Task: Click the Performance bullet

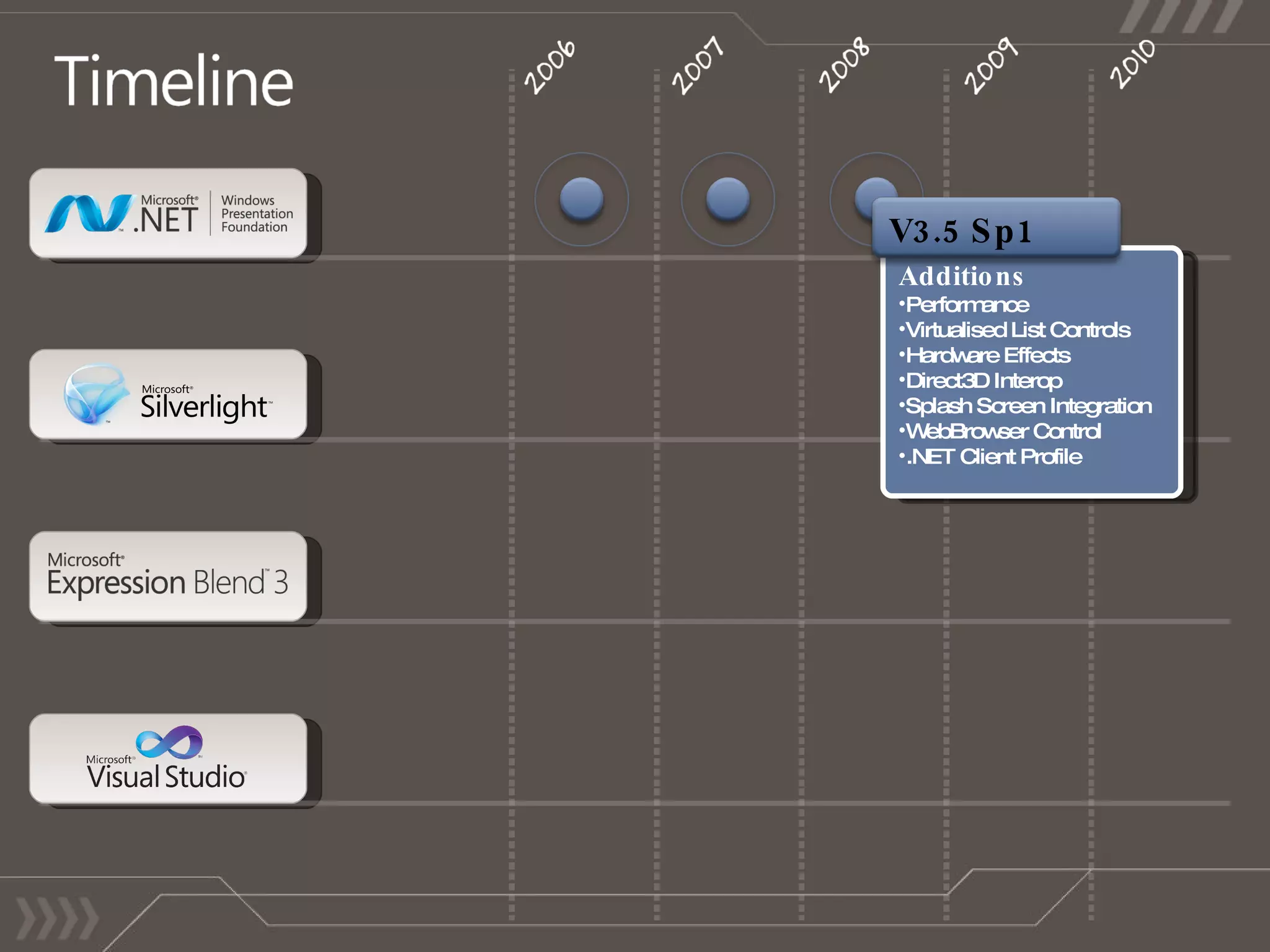Action: [x=964, y=305]
